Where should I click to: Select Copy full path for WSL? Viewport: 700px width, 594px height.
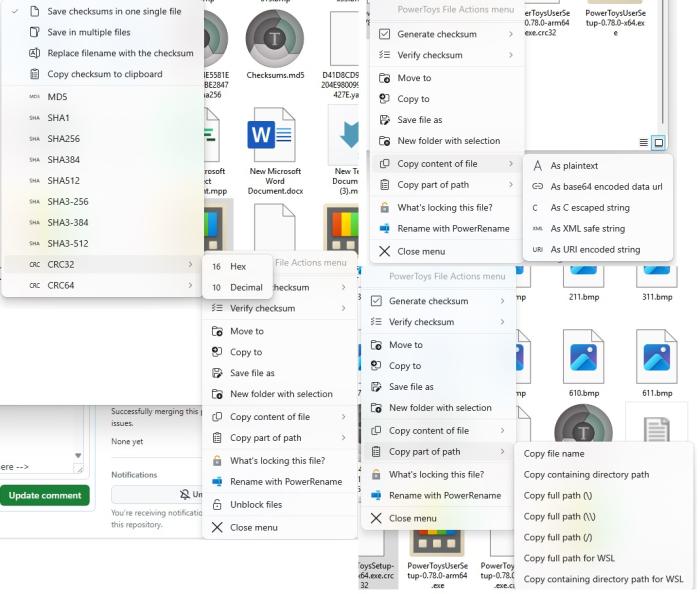click(569, 559)
